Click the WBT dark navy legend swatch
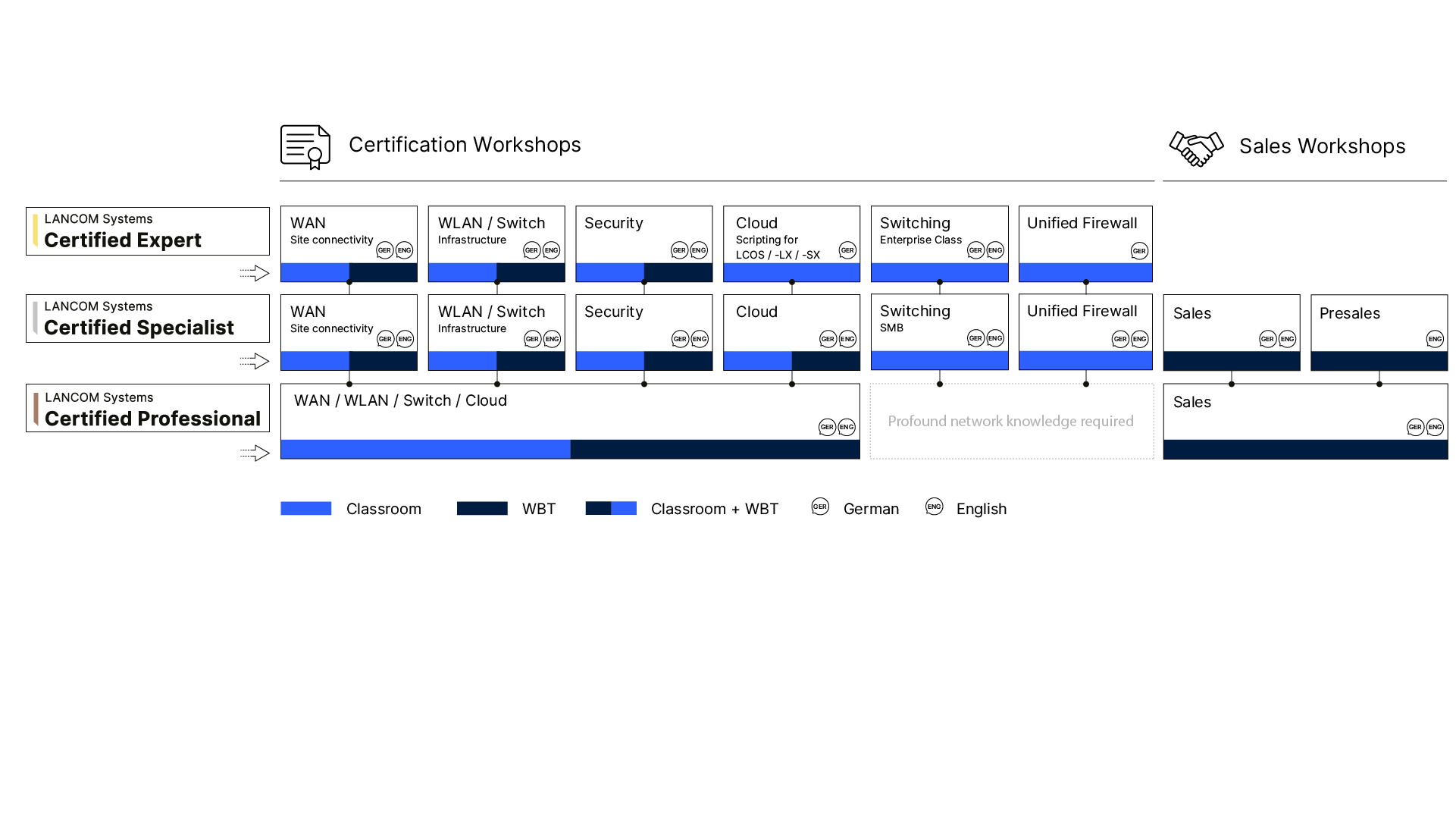Viewport: 1456px width, 819px height. (x=482, y=508)
